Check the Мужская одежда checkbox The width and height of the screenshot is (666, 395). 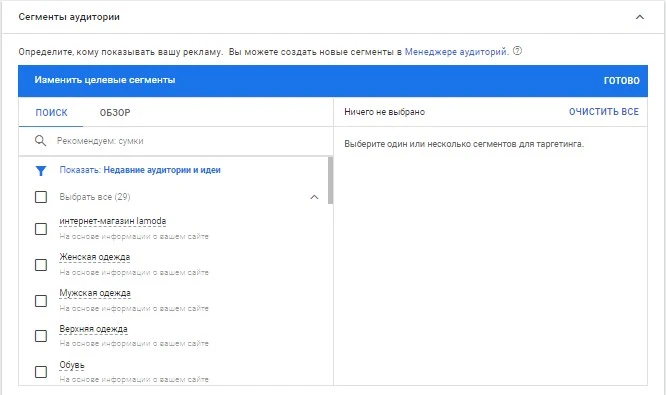tap(41, 301)
